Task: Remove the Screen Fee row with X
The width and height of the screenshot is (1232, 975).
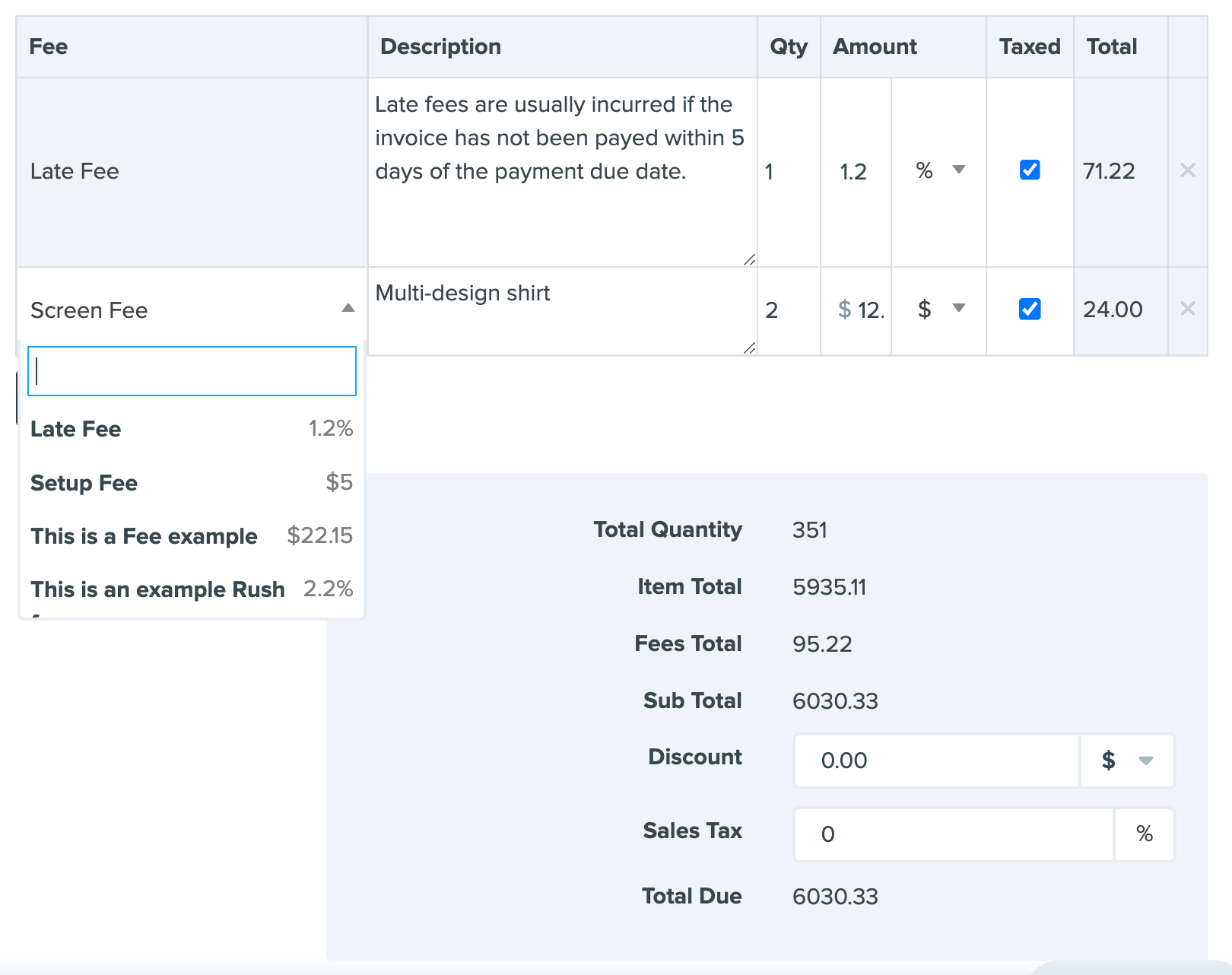Action: click(1187, 309)
